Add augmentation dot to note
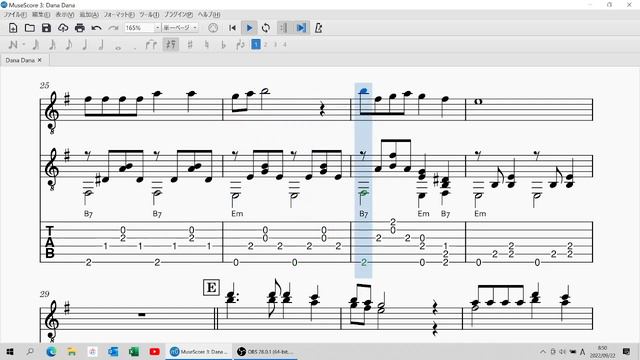Screen dimensions: 640x360 [135, 48]
